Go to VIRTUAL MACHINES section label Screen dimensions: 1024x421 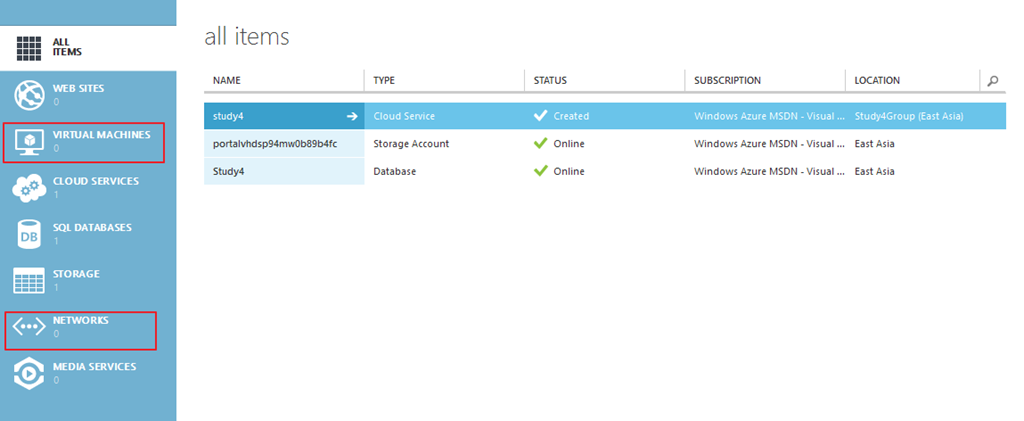(x=101, y=134)
